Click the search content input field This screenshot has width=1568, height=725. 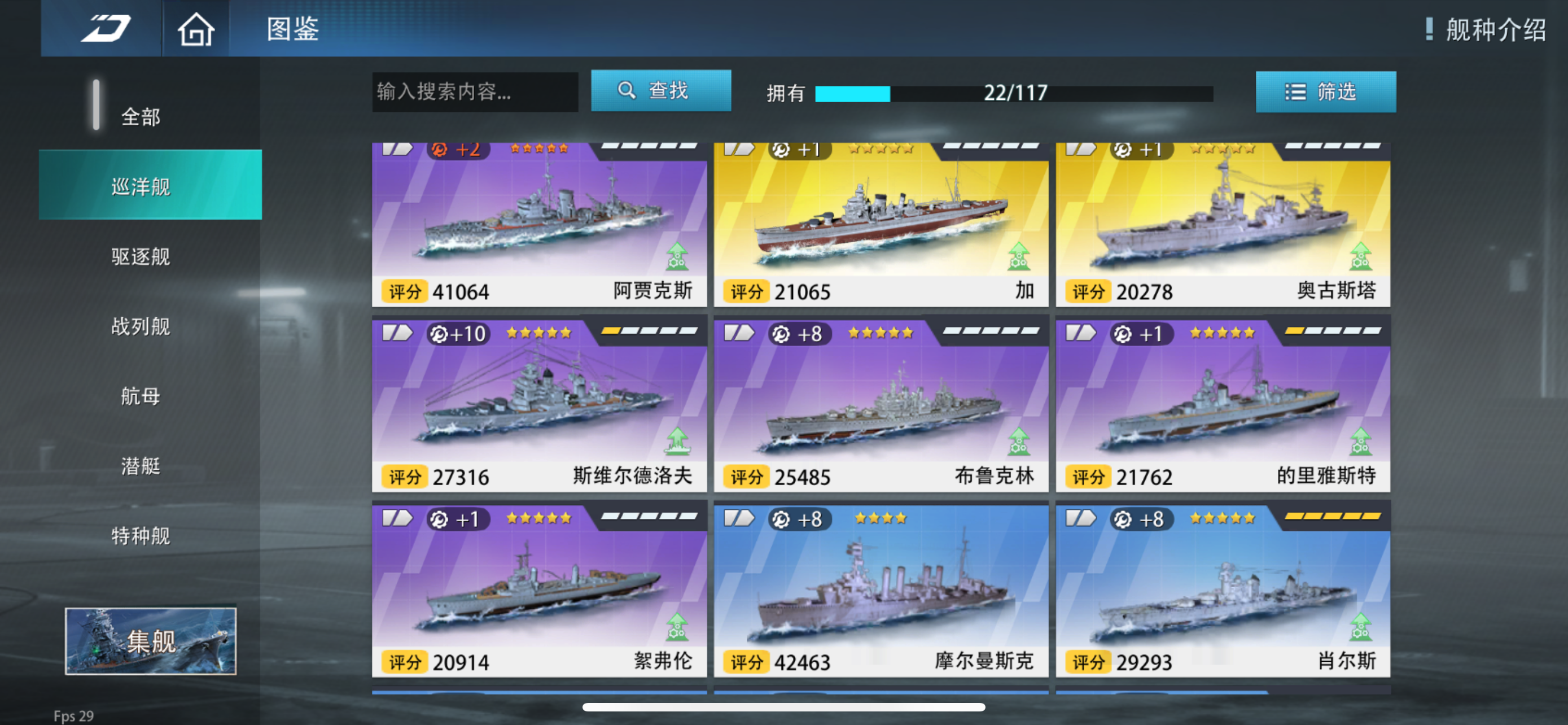[475, 92]
